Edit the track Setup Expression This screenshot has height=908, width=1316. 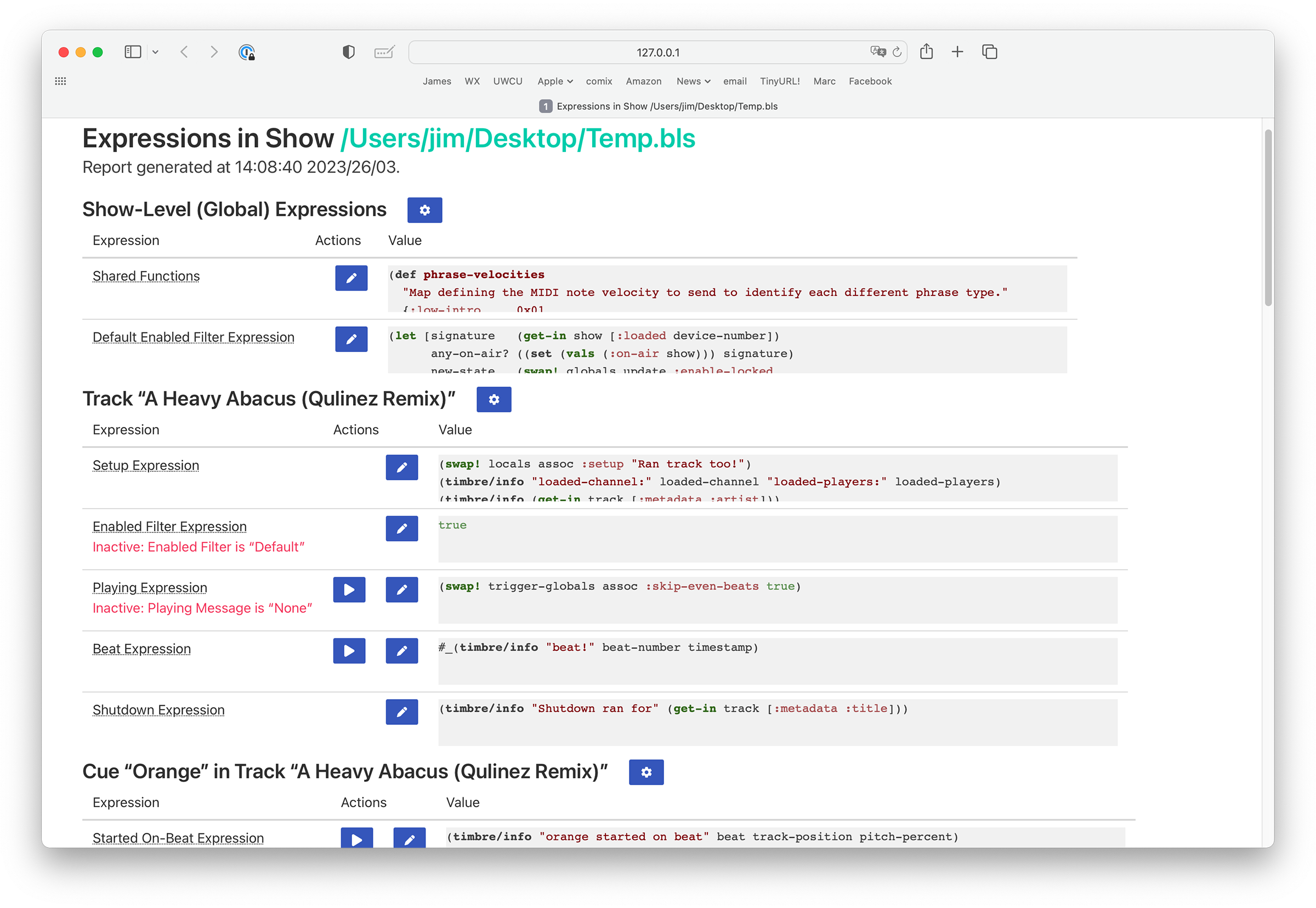[x=402, y=467]
